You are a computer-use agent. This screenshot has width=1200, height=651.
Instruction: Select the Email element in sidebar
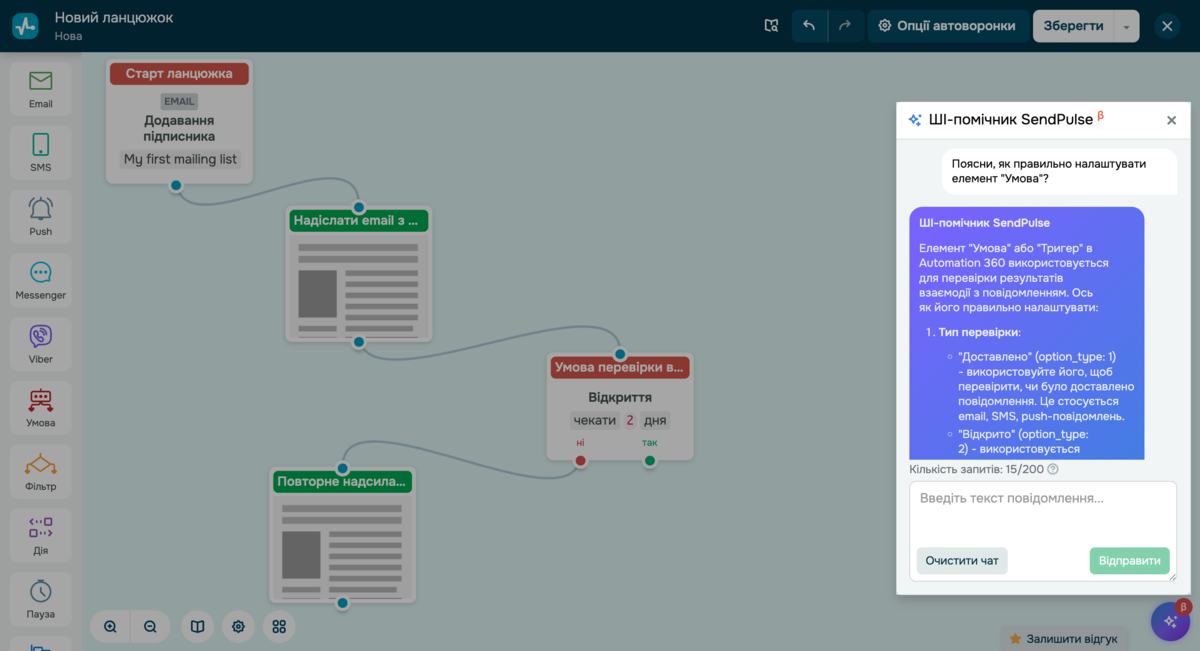coord(41,89)
